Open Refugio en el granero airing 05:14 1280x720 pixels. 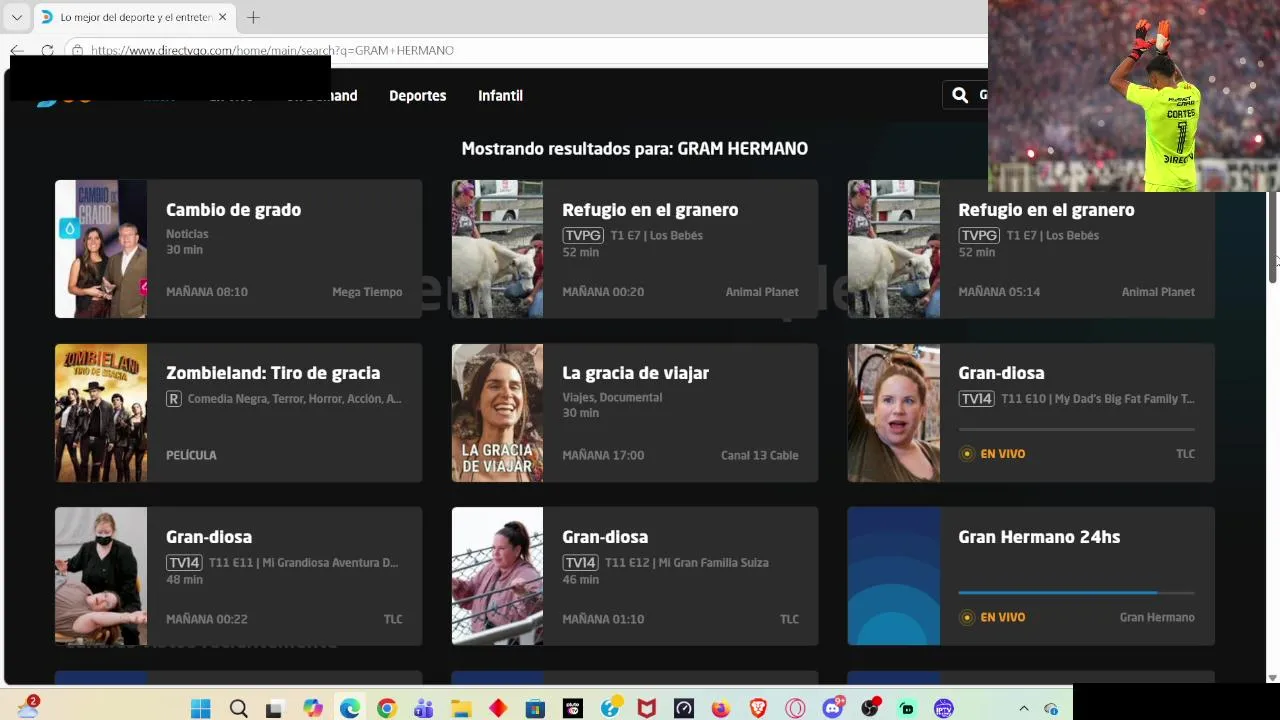tap(1031, 249)
